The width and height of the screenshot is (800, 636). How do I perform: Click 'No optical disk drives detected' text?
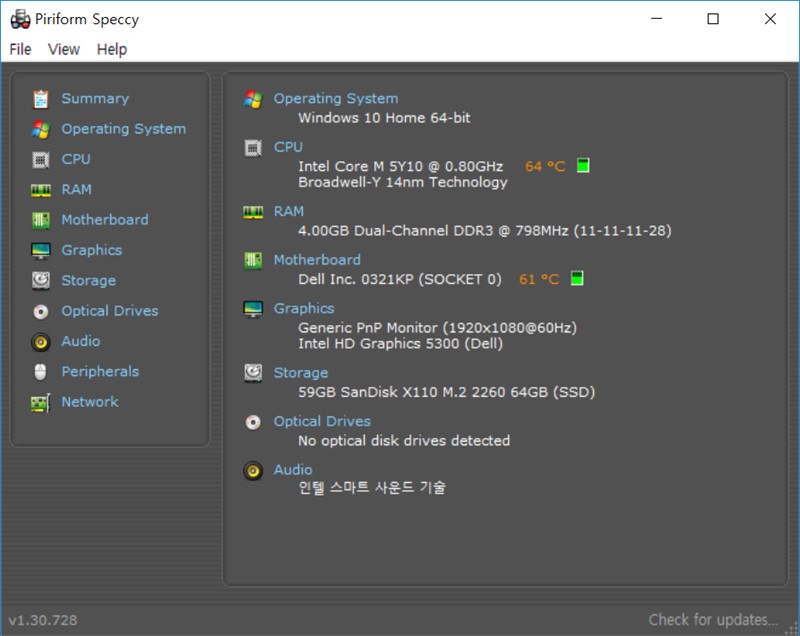click(x=404, y=440)
